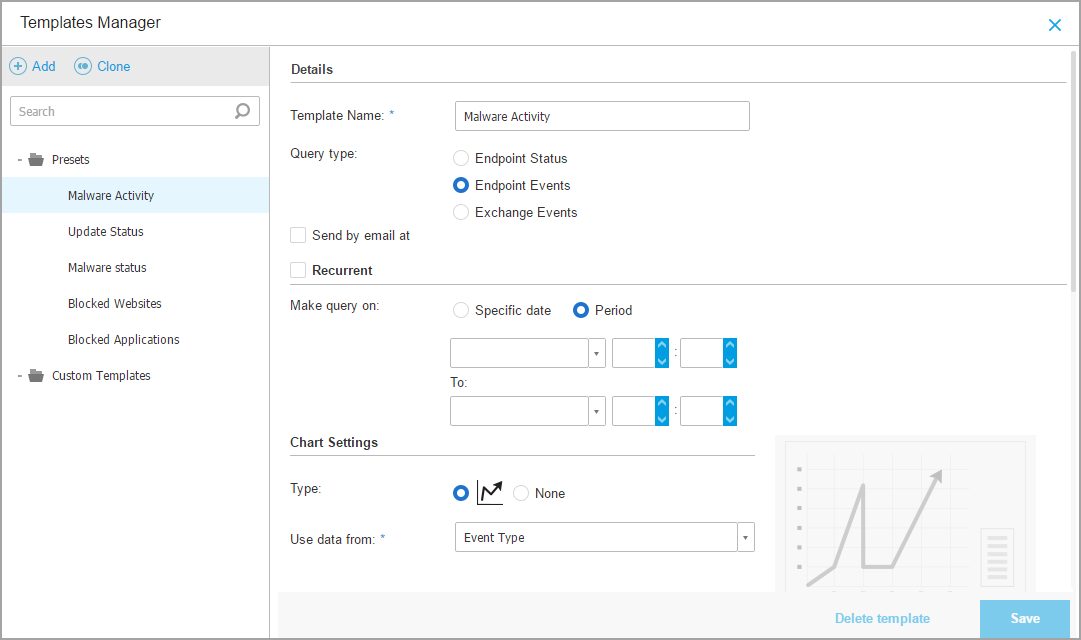
Task: Click the Add template plus icon
Action: [18, 66]
